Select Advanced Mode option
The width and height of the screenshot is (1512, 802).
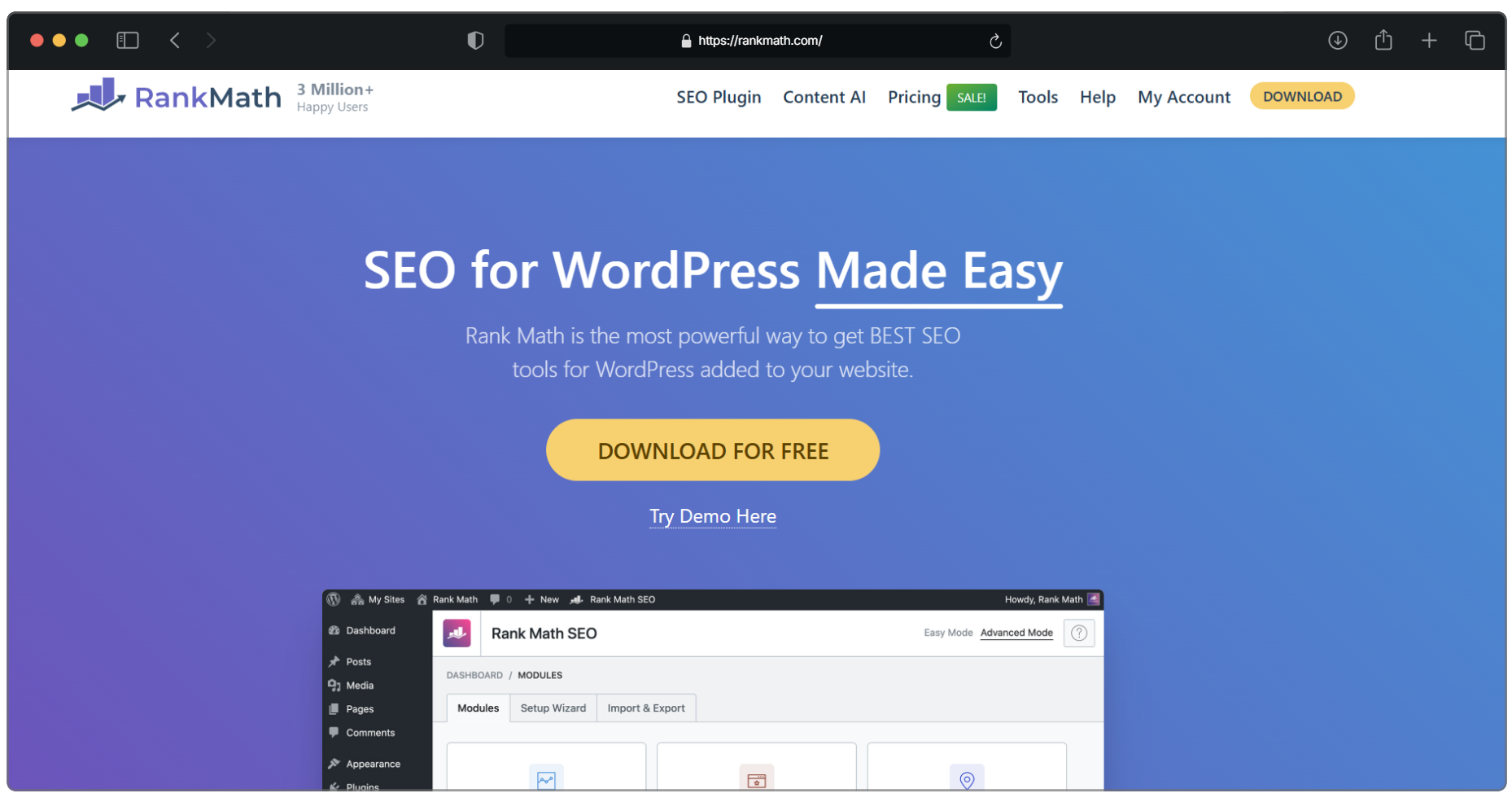(1016, 633)
